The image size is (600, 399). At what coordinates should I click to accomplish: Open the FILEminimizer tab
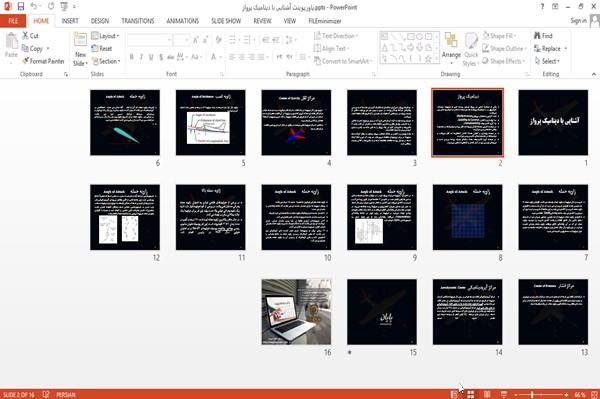(x=325, y=21)
